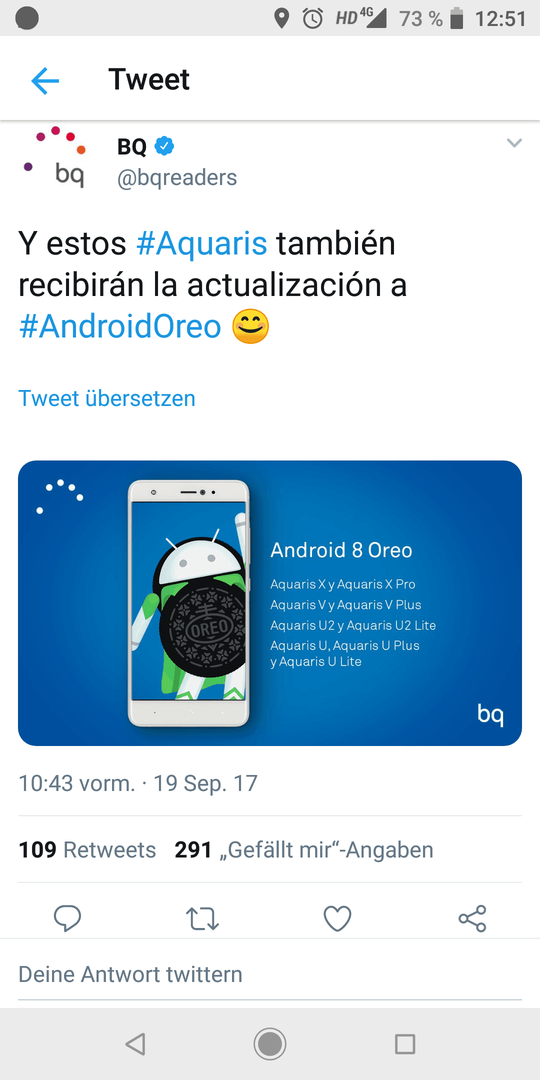This screenshot has width=540, height=1080.
Task: View the 109 Retweets list
Action: coord(87,850)
